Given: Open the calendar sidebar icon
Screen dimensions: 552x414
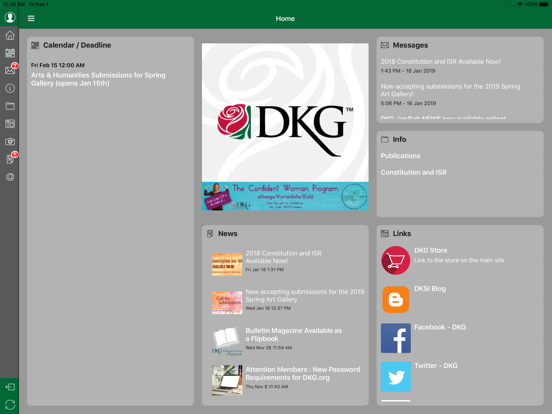Looking at the screenshot, I should (x=10, y=53).
